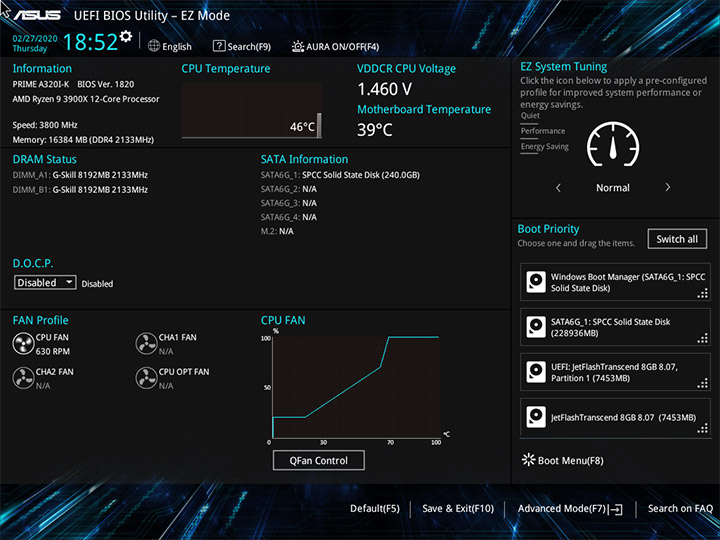Click the PRIME A320I-K BIOS Ver. 1820 line

73,84
